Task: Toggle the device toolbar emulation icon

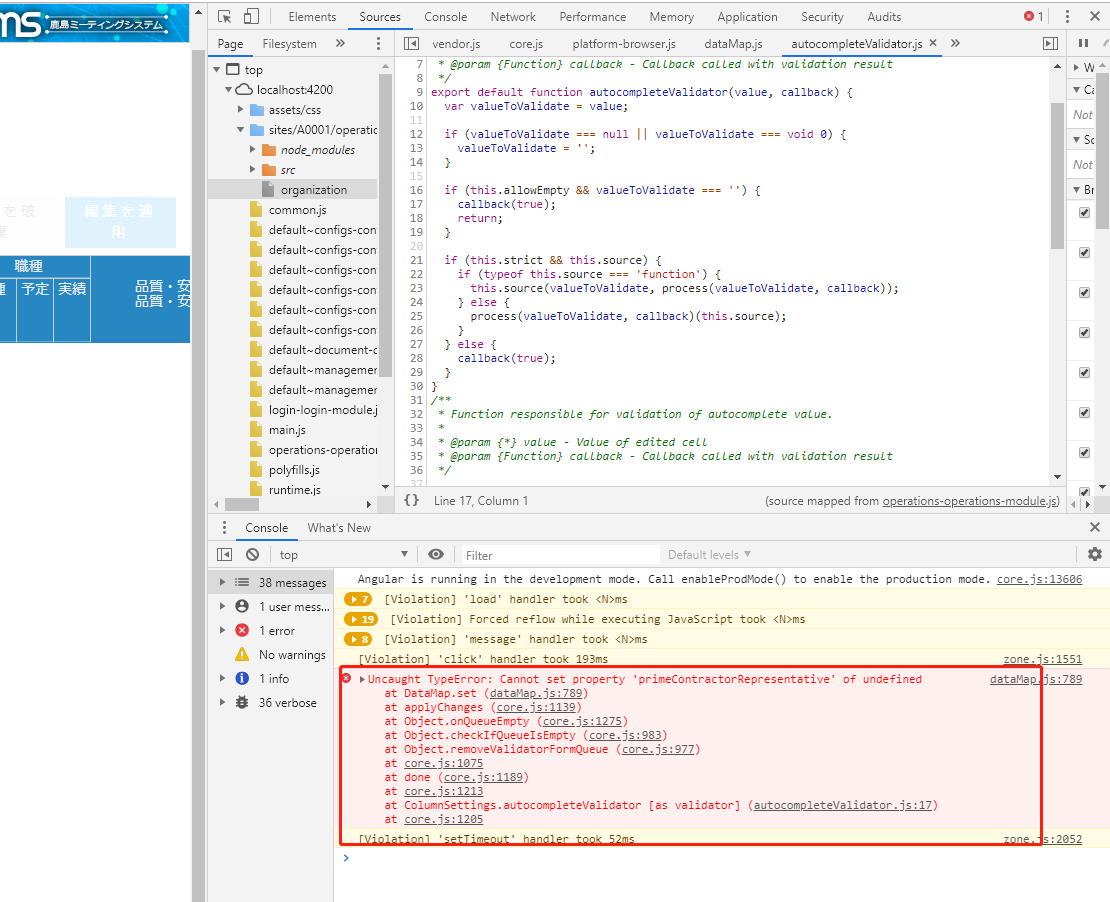Action: point(251,16)
